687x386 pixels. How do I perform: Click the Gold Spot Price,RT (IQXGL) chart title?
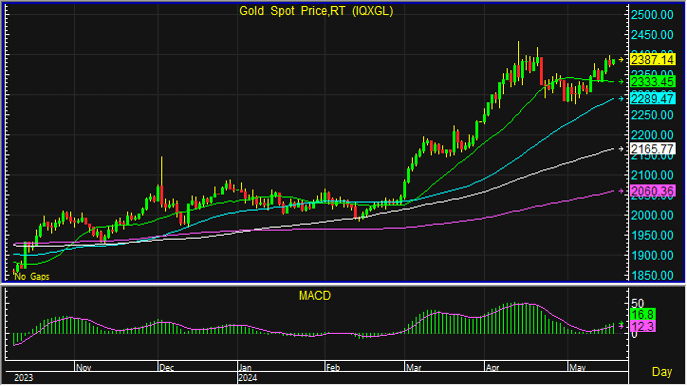tap(316, 11)
